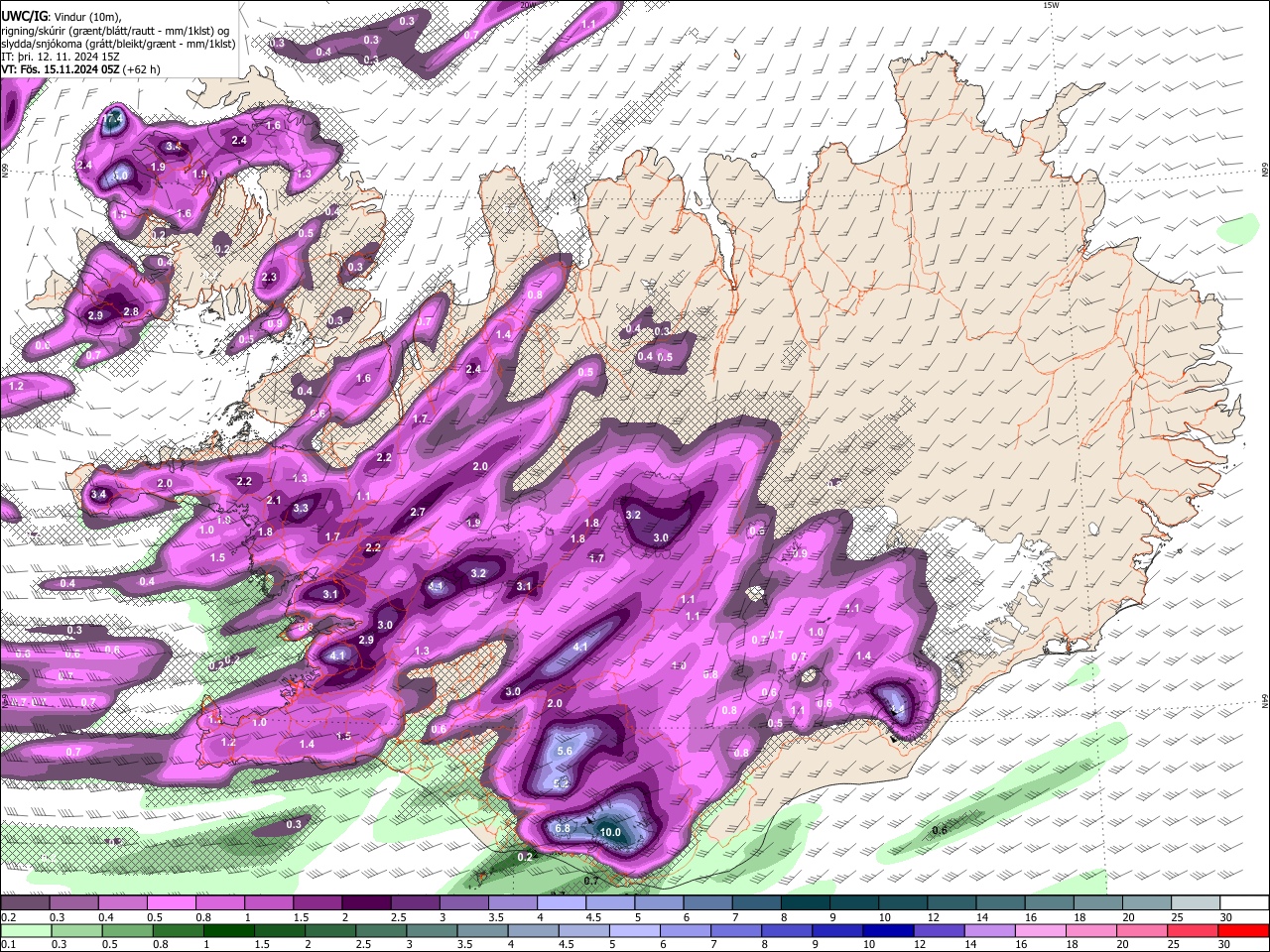
Task: Click the 3.3 precipitation value on the map
Action: pos(301,508)
